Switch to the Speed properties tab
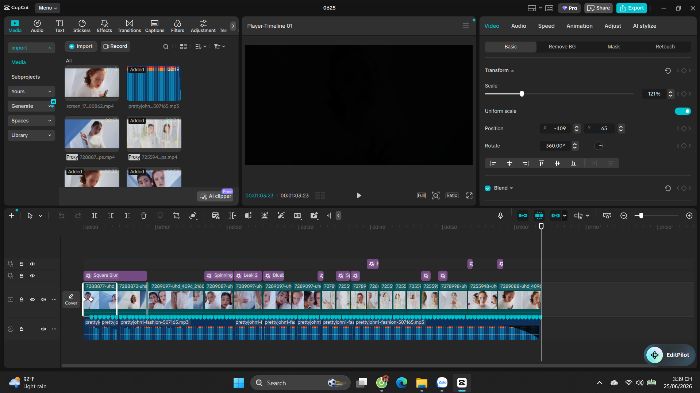 (x=546, y=26)
